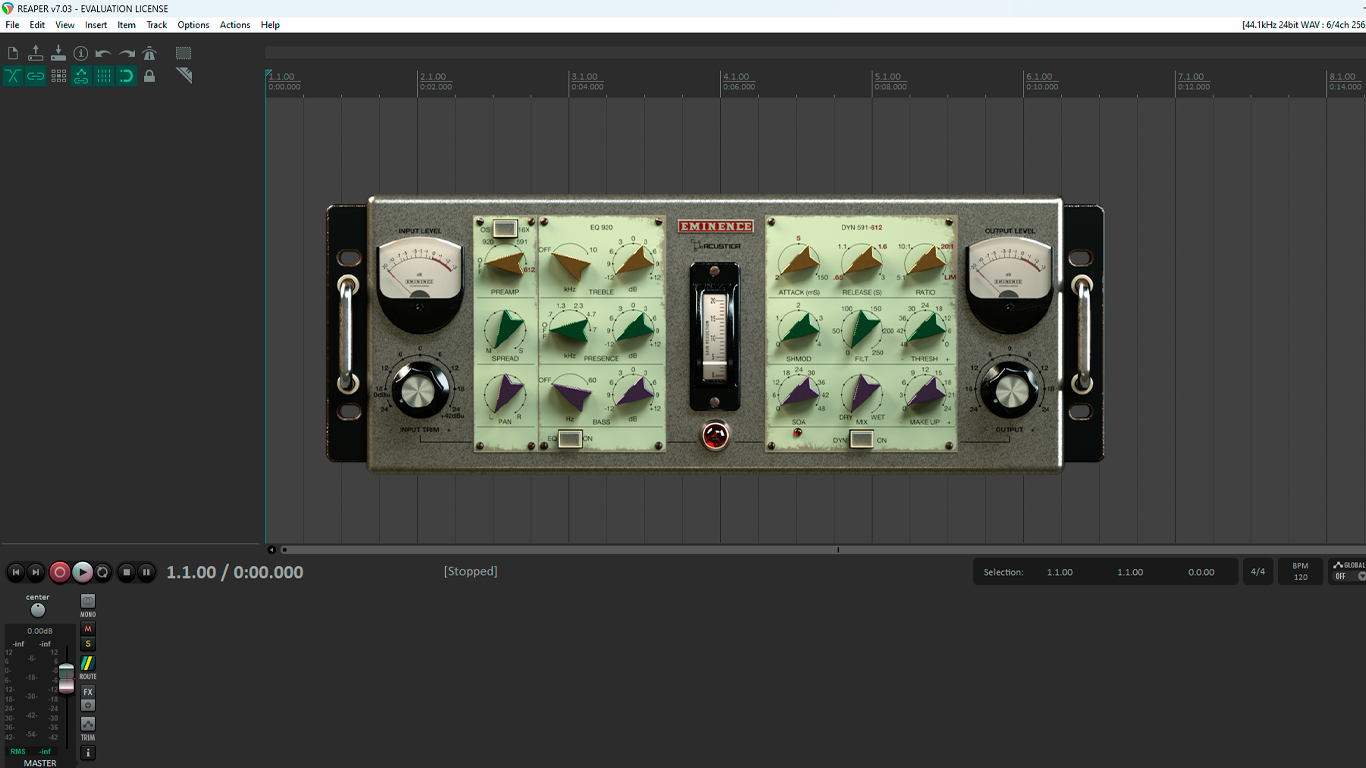Toggle the repeat loop transport button

(x=103, y=572)
